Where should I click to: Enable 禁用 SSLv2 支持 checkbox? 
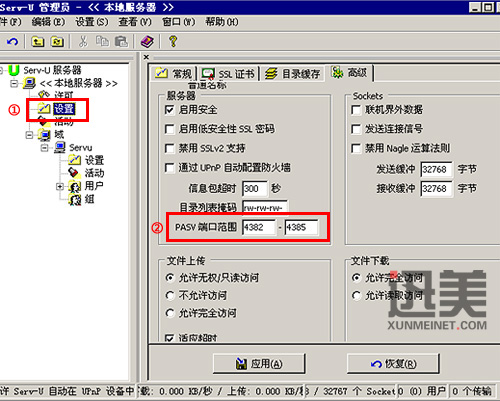(x=170, y=148)
